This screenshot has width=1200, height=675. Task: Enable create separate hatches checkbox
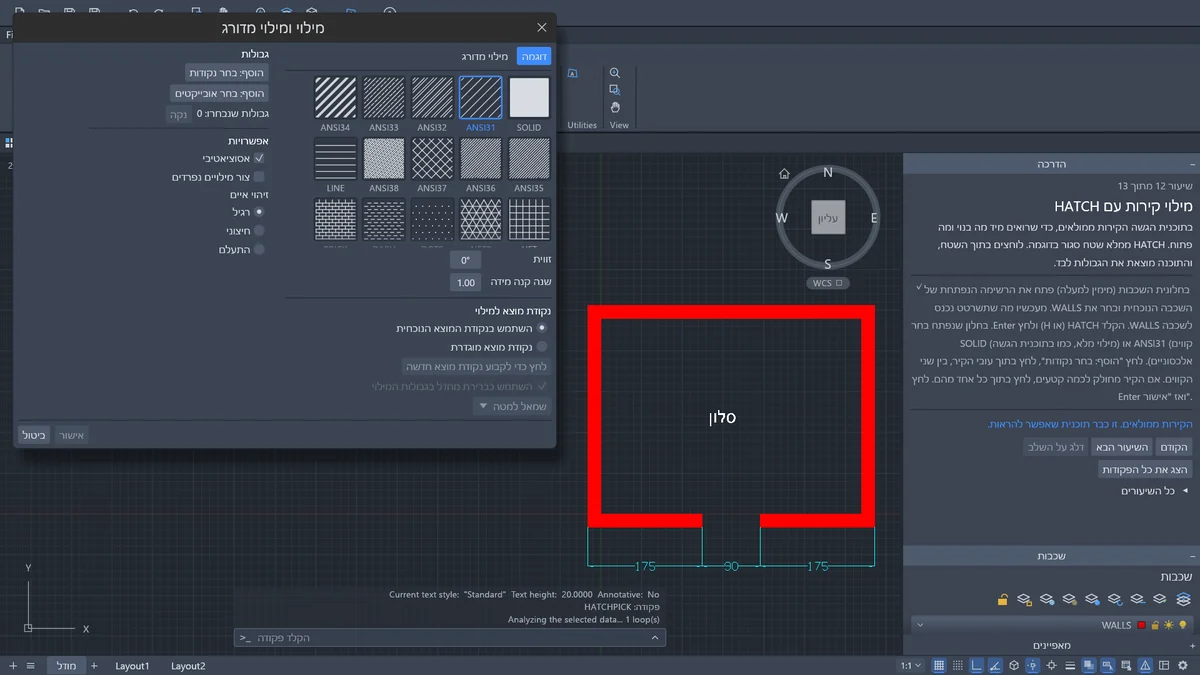[x=259, y=177]
